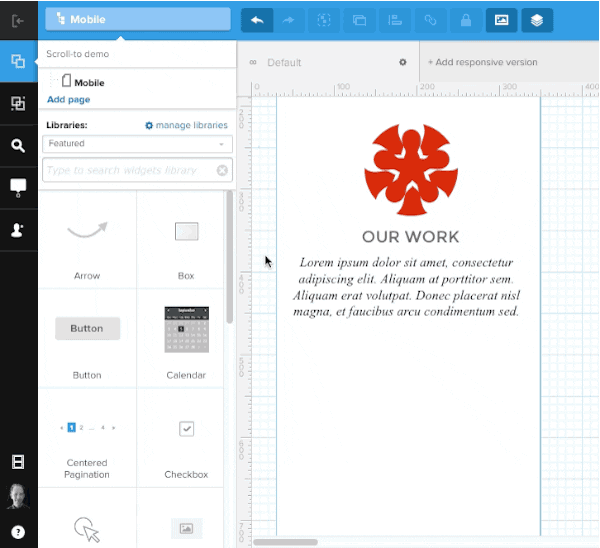Select the Mobile page in the page tree
600x548 pixels.
point(88,82)
